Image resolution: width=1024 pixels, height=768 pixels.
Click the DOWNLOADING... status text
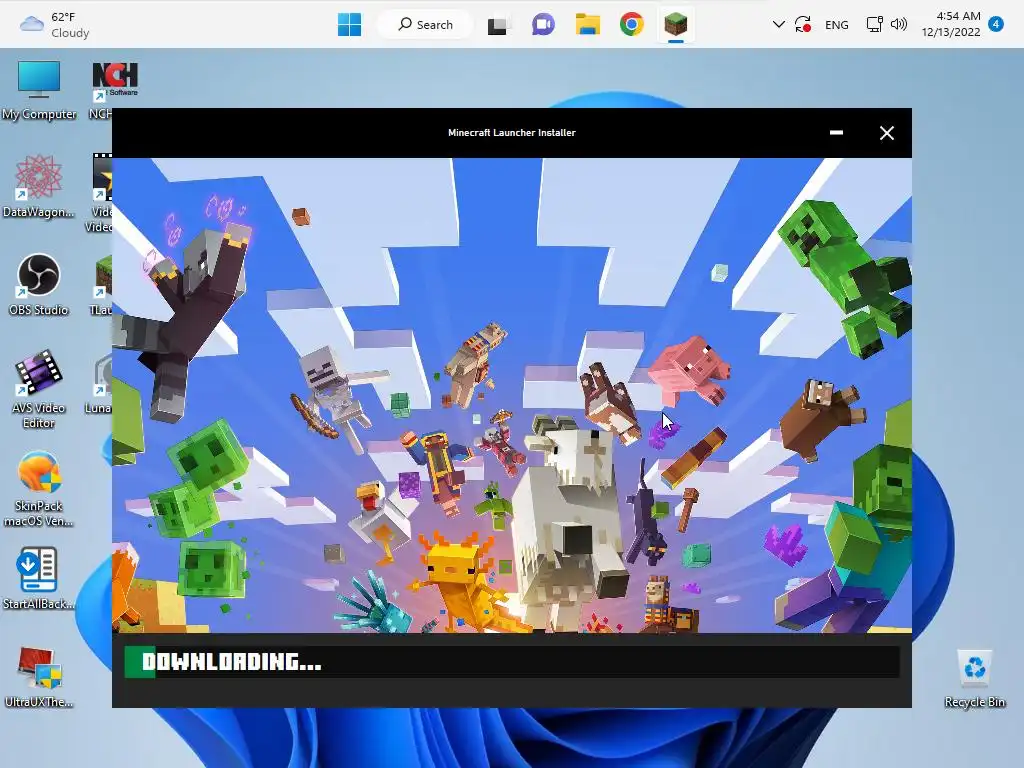232,662
